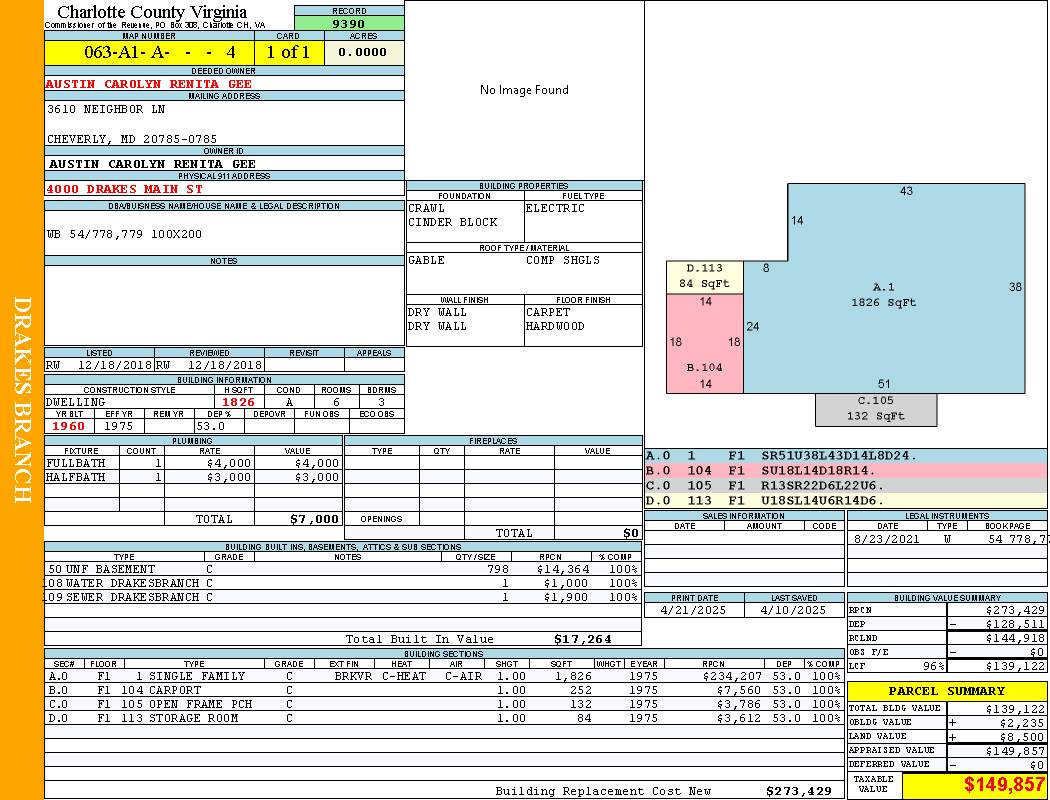The height and width of the screenshot is (800, 1050).
Task: Click plumbing total $7,000
Action: pos(315,519)
